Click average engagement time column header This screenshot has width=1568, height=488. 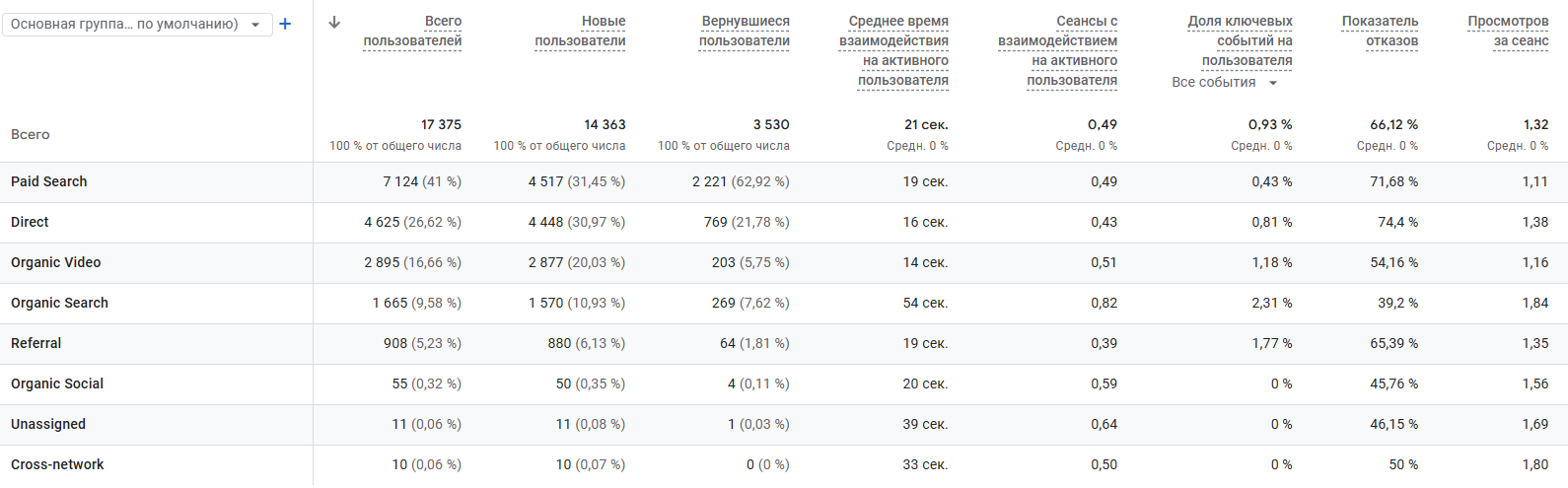[x=894, y=50]
